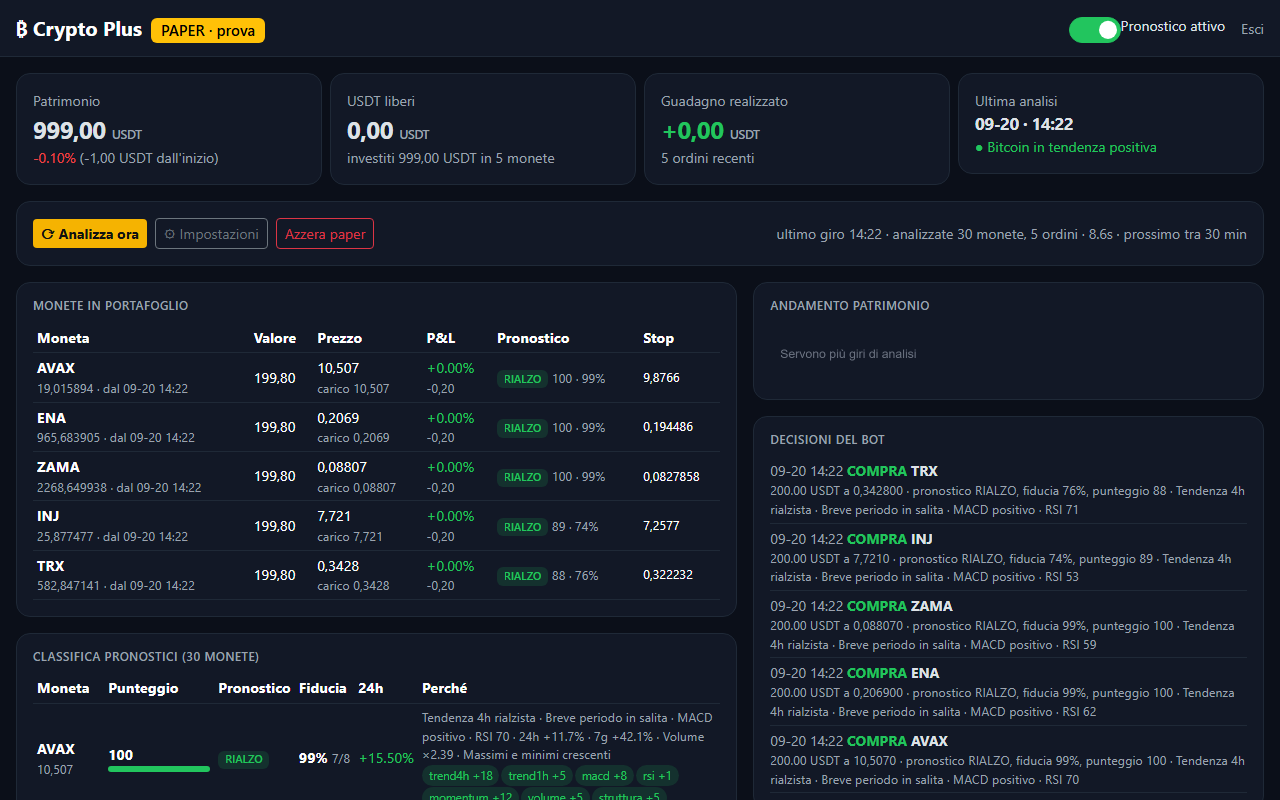Viewport: 1280px width, 800px height.
Task: Click the Esci logout link
Action: point(1252,29)
